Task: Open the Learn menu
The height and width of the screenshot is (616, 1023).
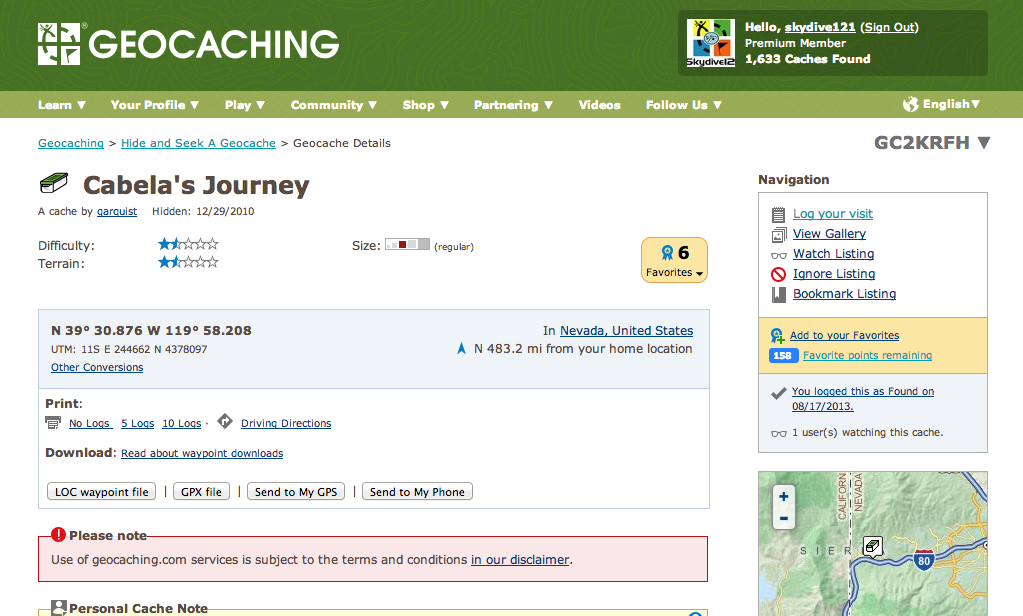Action: (x=62, y=104)
